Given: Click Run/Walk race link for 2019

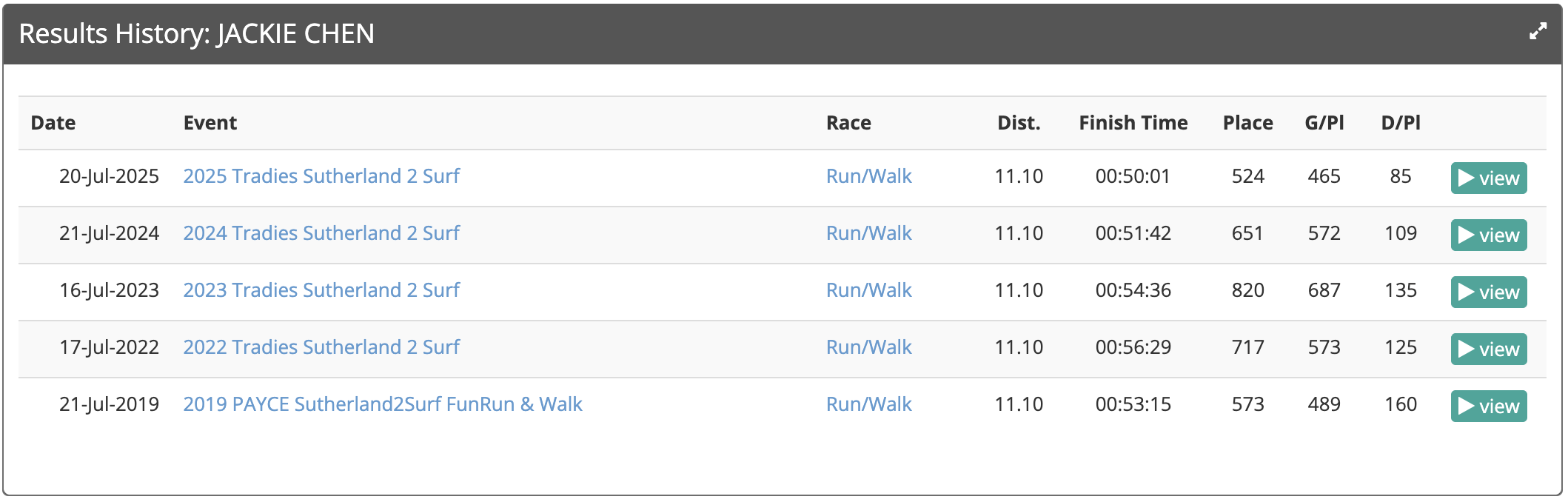Looking at the screenshot, I should pyautogui.click(x=868, y=404).
